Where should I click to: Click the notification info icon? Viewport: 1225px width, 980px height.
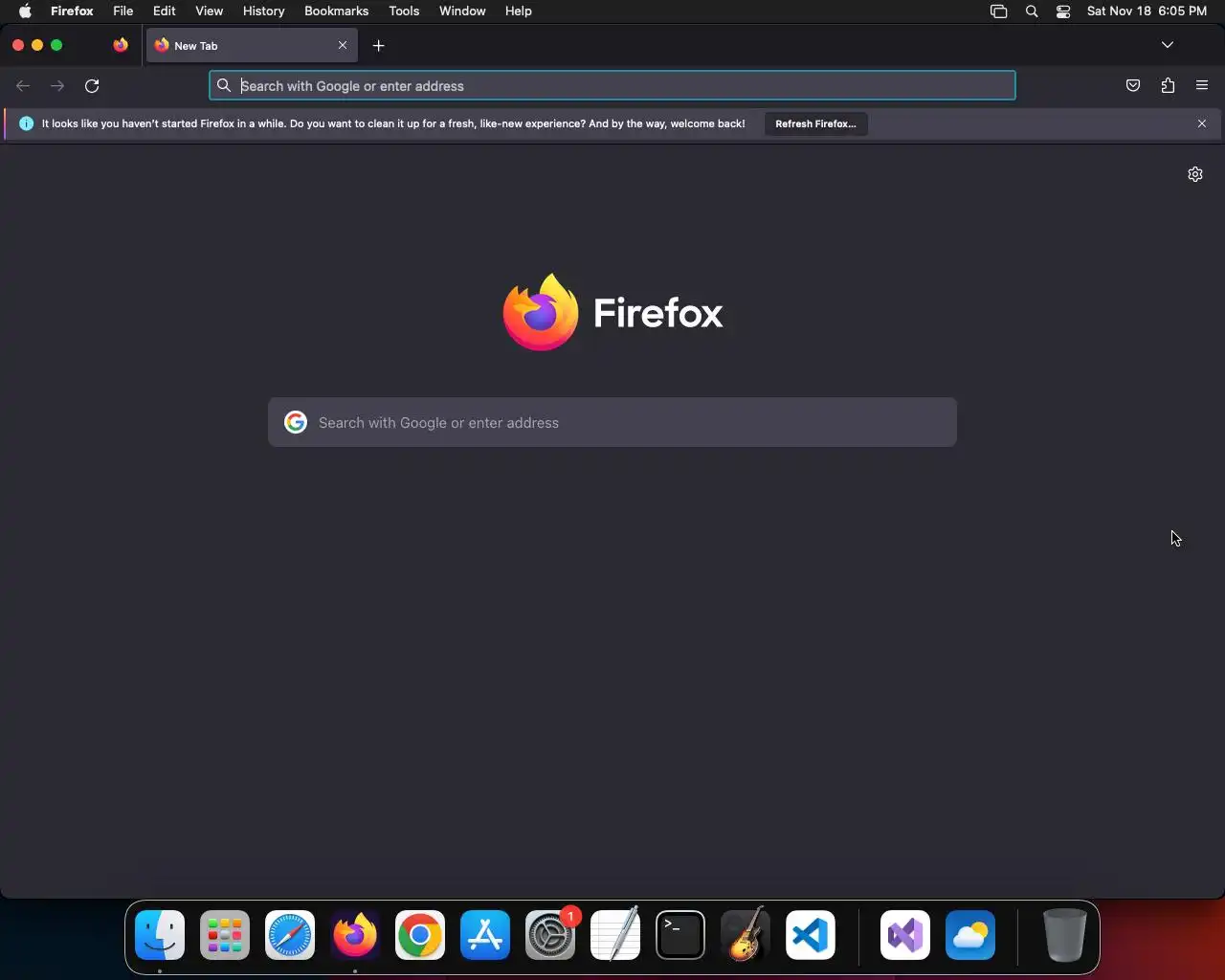26,123
